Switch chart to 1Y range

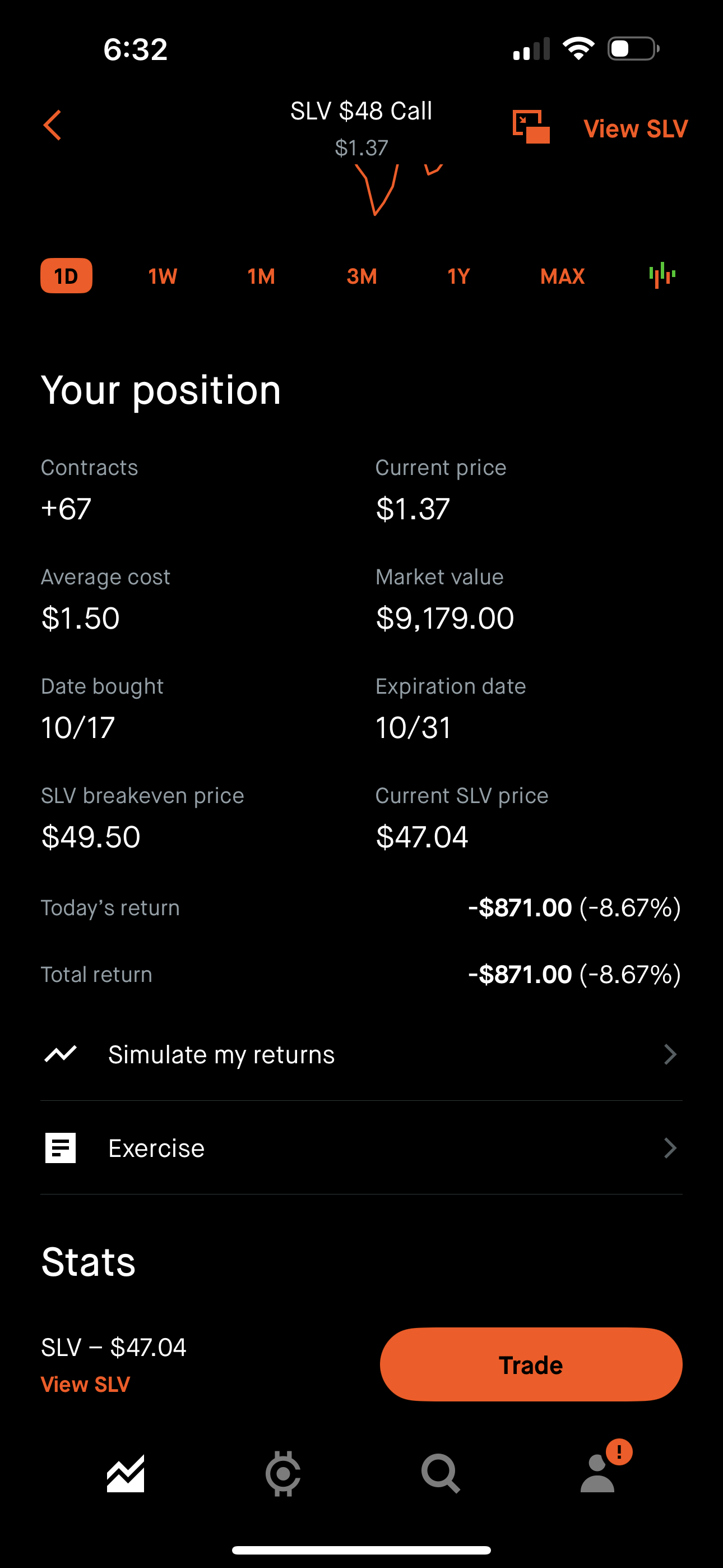[x=459, y=276]
